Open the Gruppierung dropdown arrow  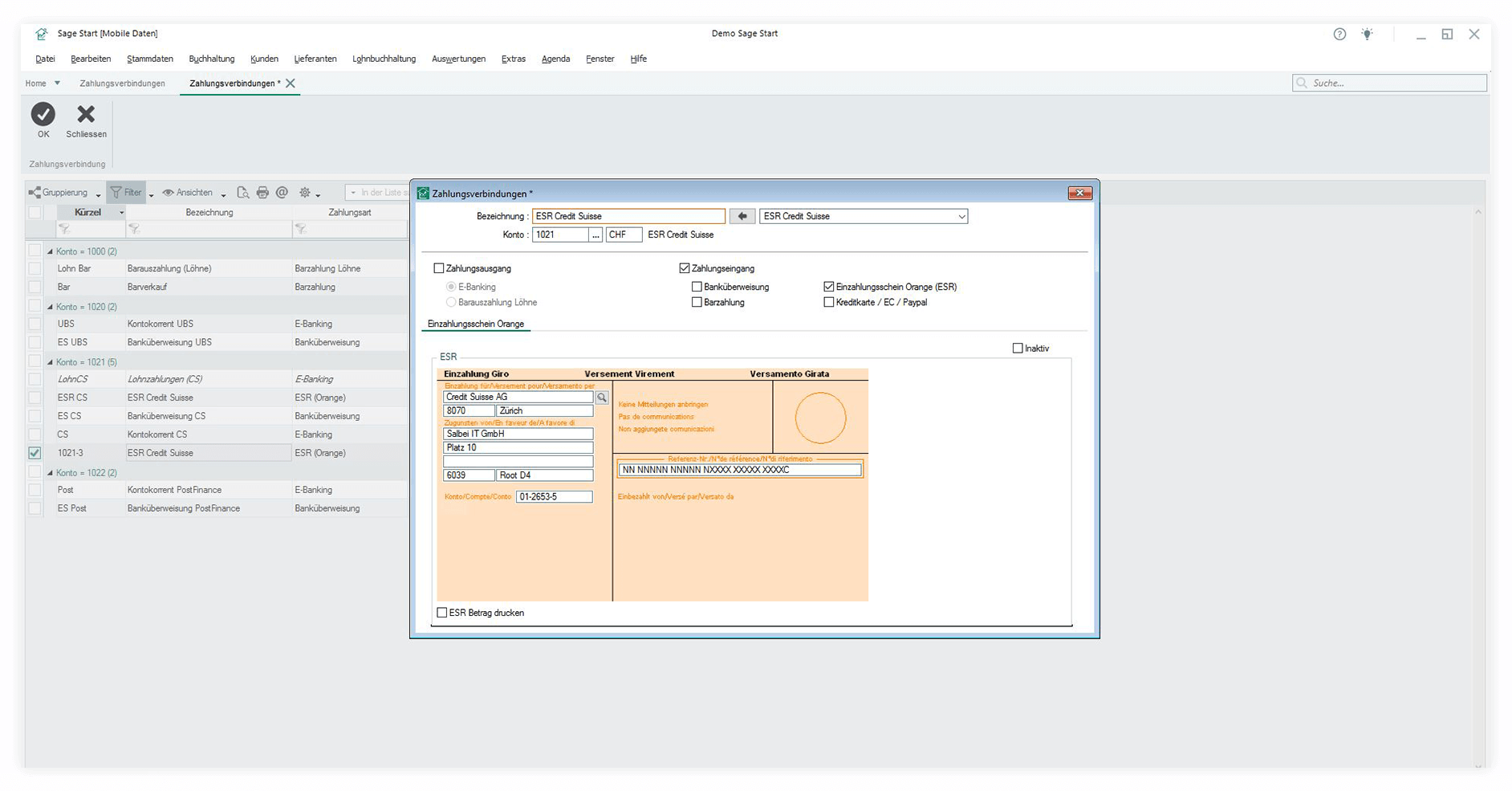(x=98, y=195)
